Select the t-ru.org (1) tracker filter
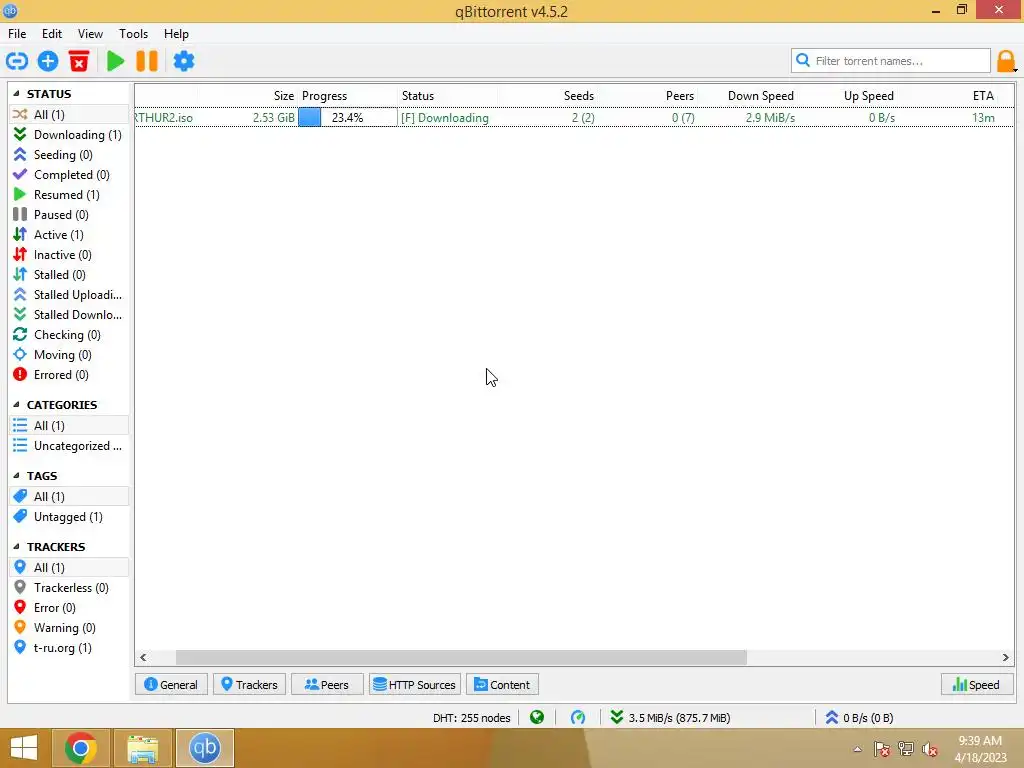Viewport: 1024px width, 768px height. pyautogui.click(x=69, y=648)
